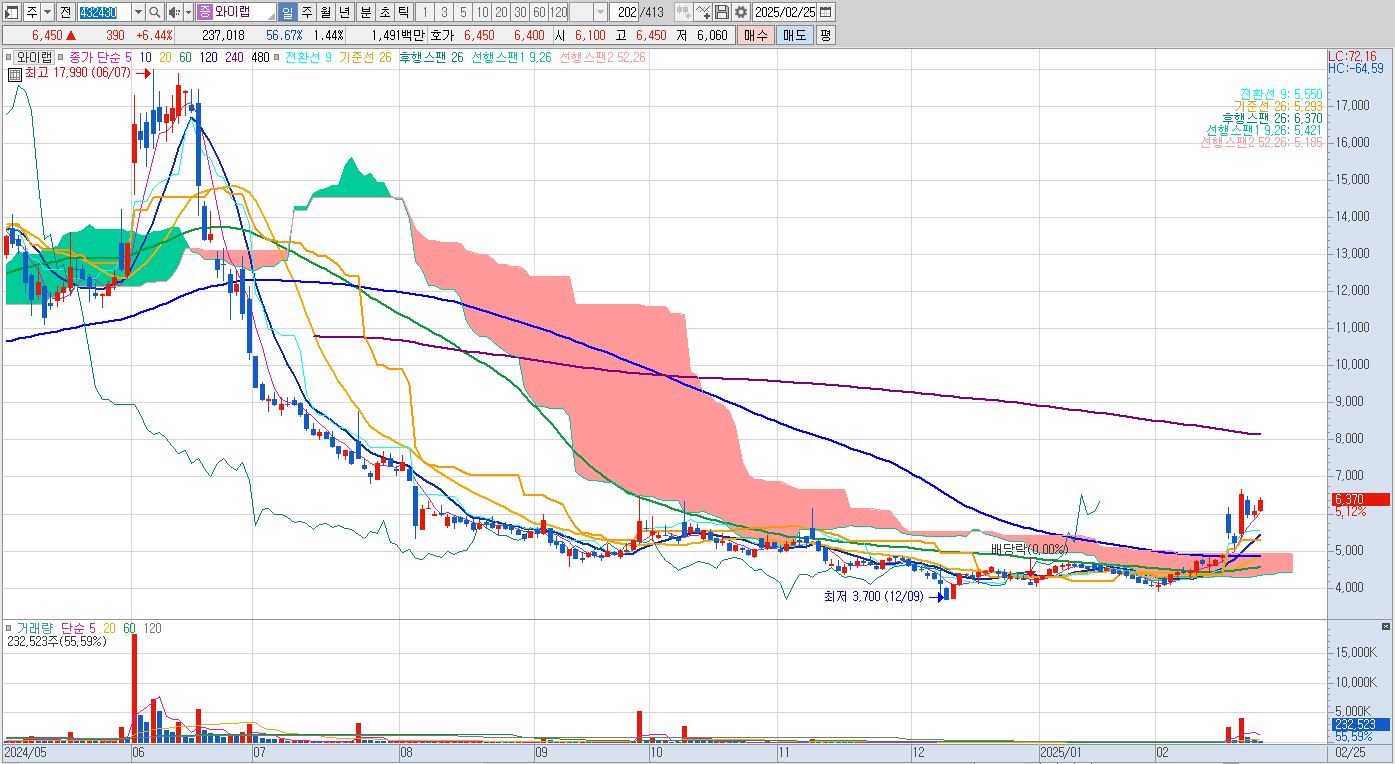Screen dimensions: 1395x764
Task: Open dropdown arrow next to speaker icon
Action: 188,12
